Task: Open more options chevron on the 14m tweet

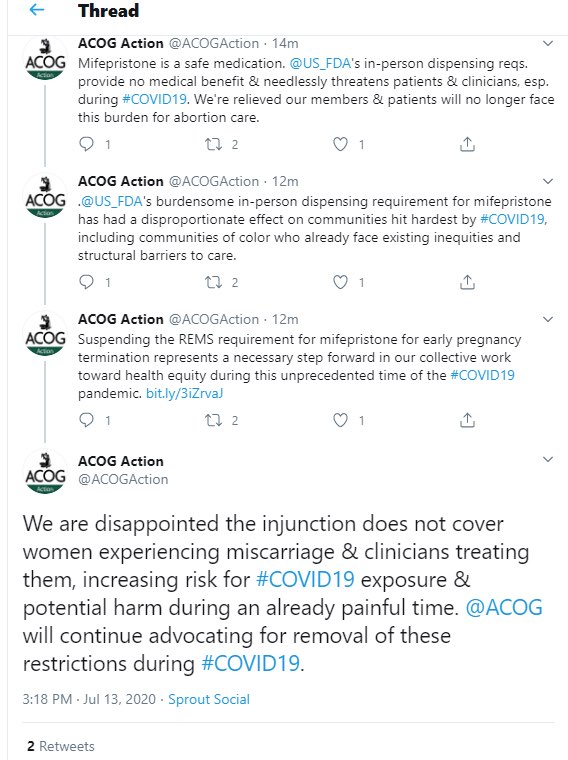Action: 548,44
